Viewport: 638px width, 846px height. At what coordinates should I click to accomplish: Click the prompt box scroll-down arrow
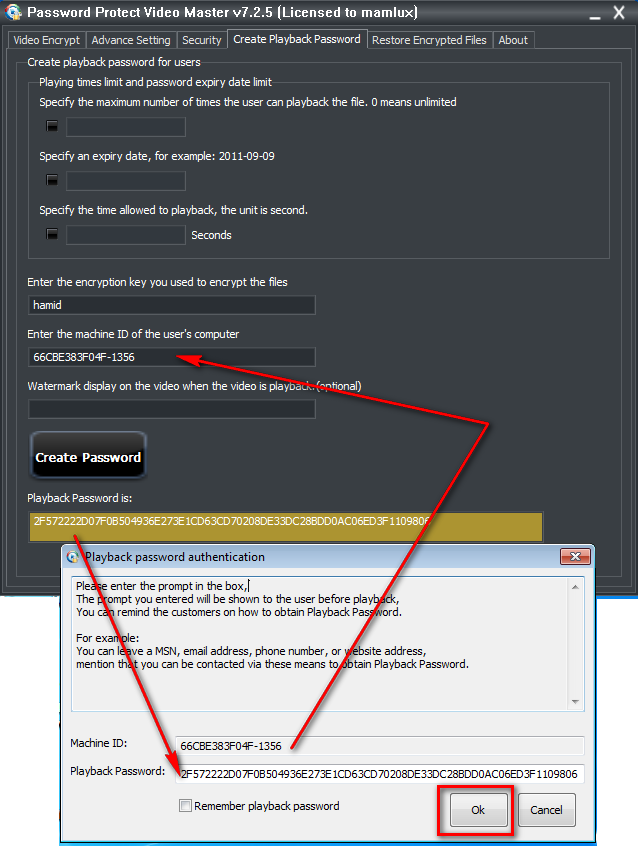coord(575,701)
